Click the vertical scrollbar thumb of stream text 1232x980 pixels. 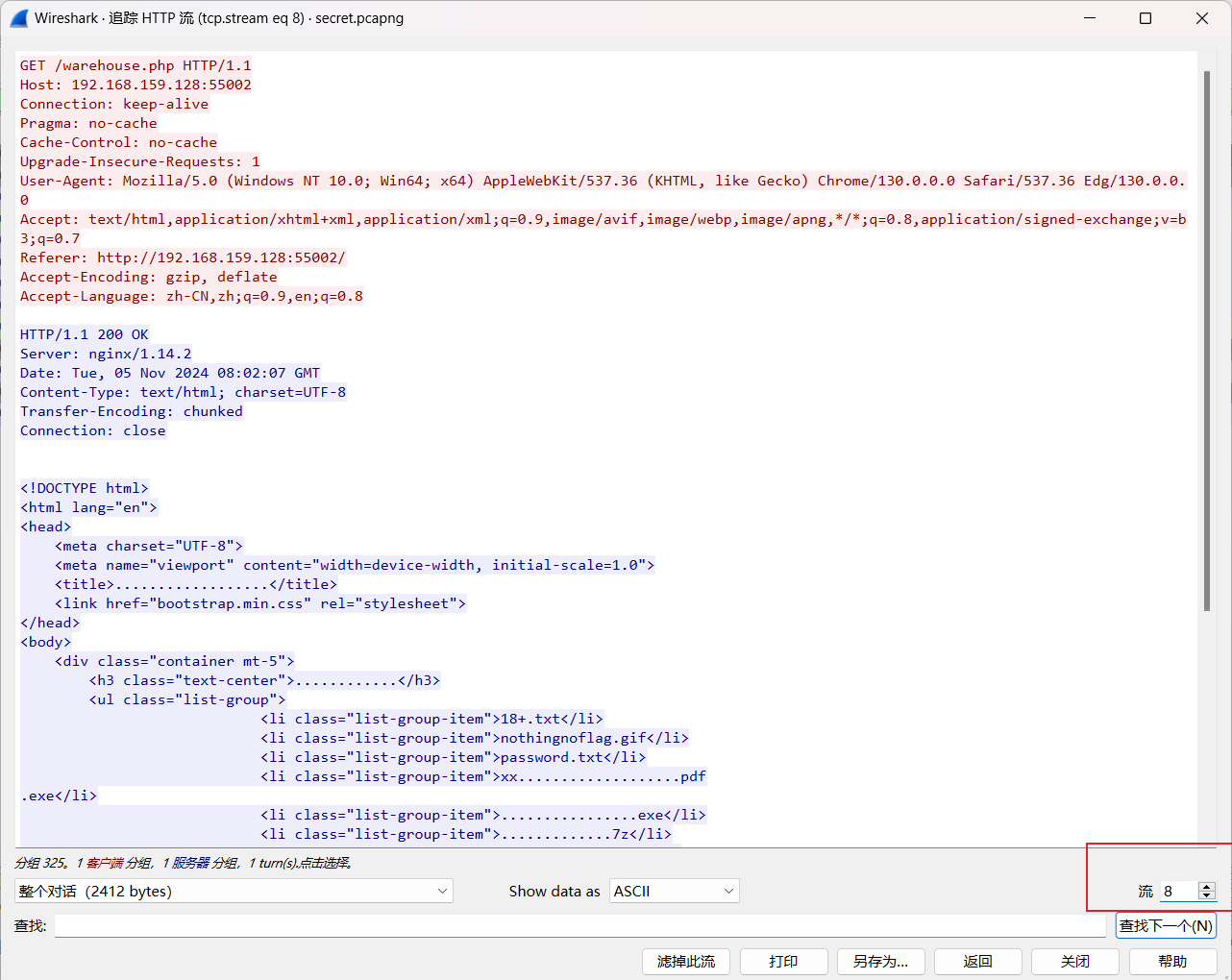click(x=1207, y=340)
